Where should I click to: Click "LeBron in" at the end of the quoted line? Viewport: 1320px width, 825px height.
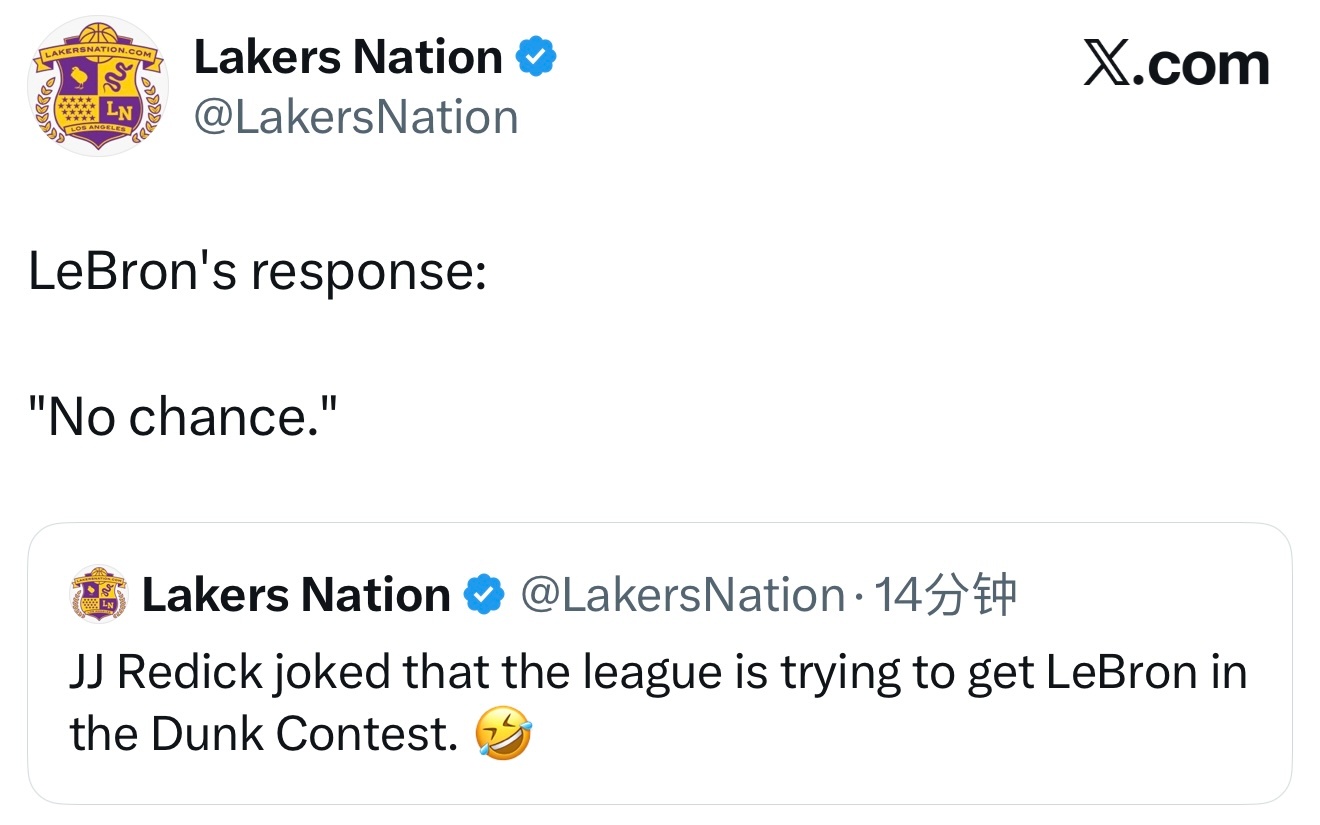coord(1146,672)
